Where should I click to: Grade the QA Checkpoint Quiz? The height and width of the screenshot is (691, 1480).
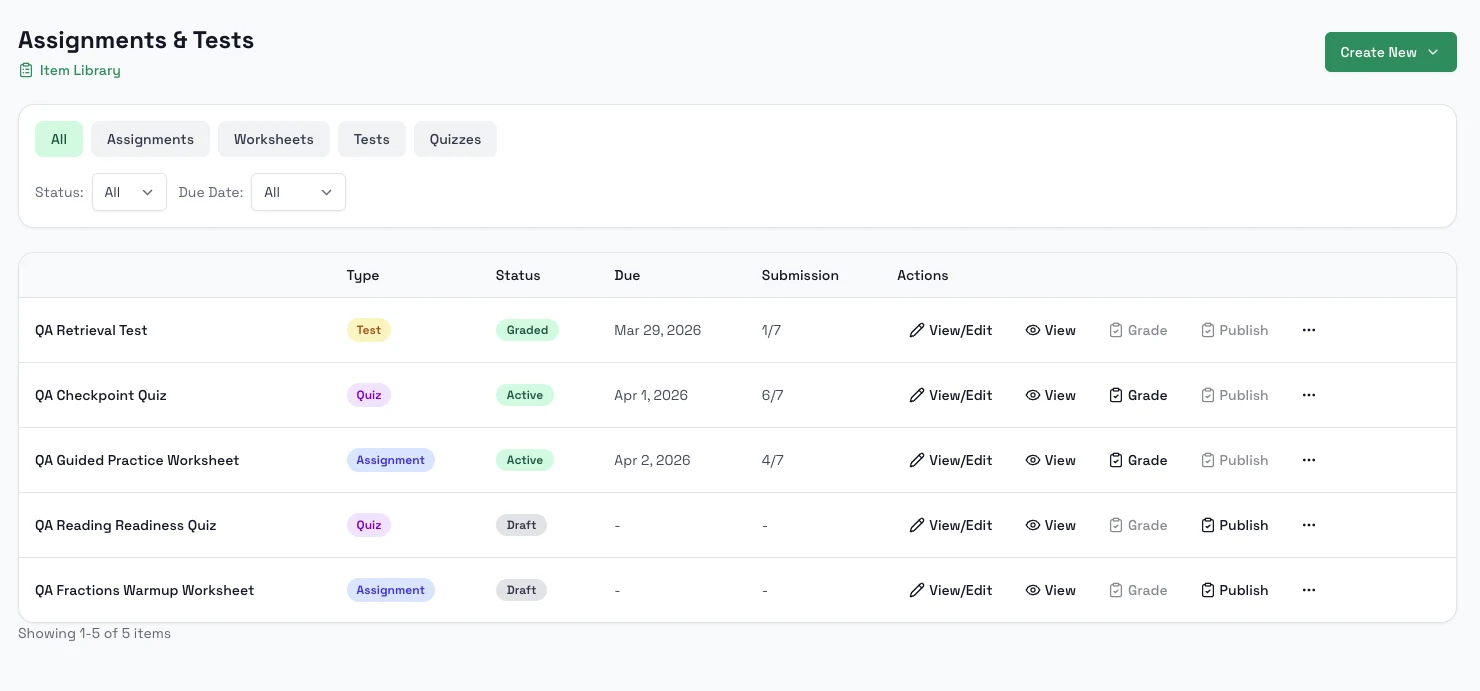(x=1138, y=395)
